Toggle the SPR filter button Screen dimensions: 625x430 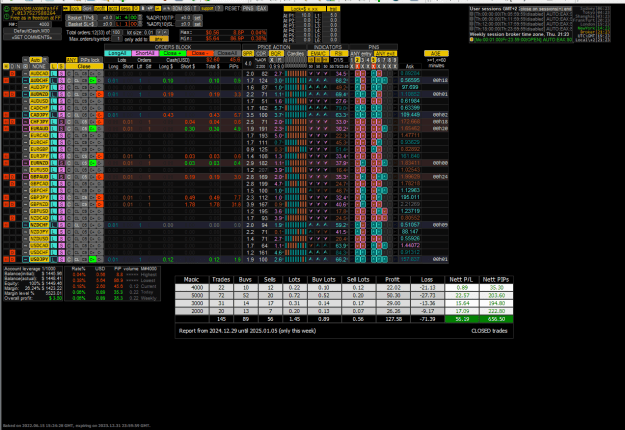pyautogui.click(x=248, y=53)
